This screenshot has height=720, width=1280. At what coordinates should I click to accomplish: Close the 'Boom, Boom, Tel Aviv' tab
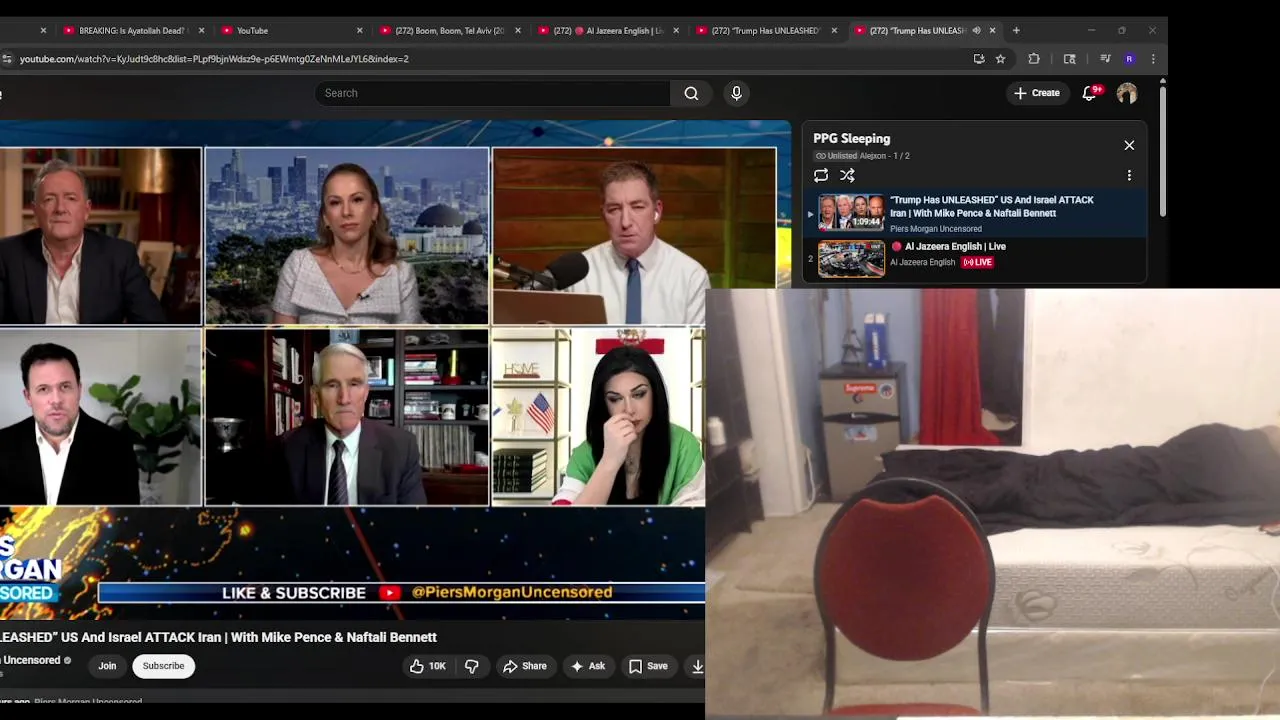click(x=517, y=30)
